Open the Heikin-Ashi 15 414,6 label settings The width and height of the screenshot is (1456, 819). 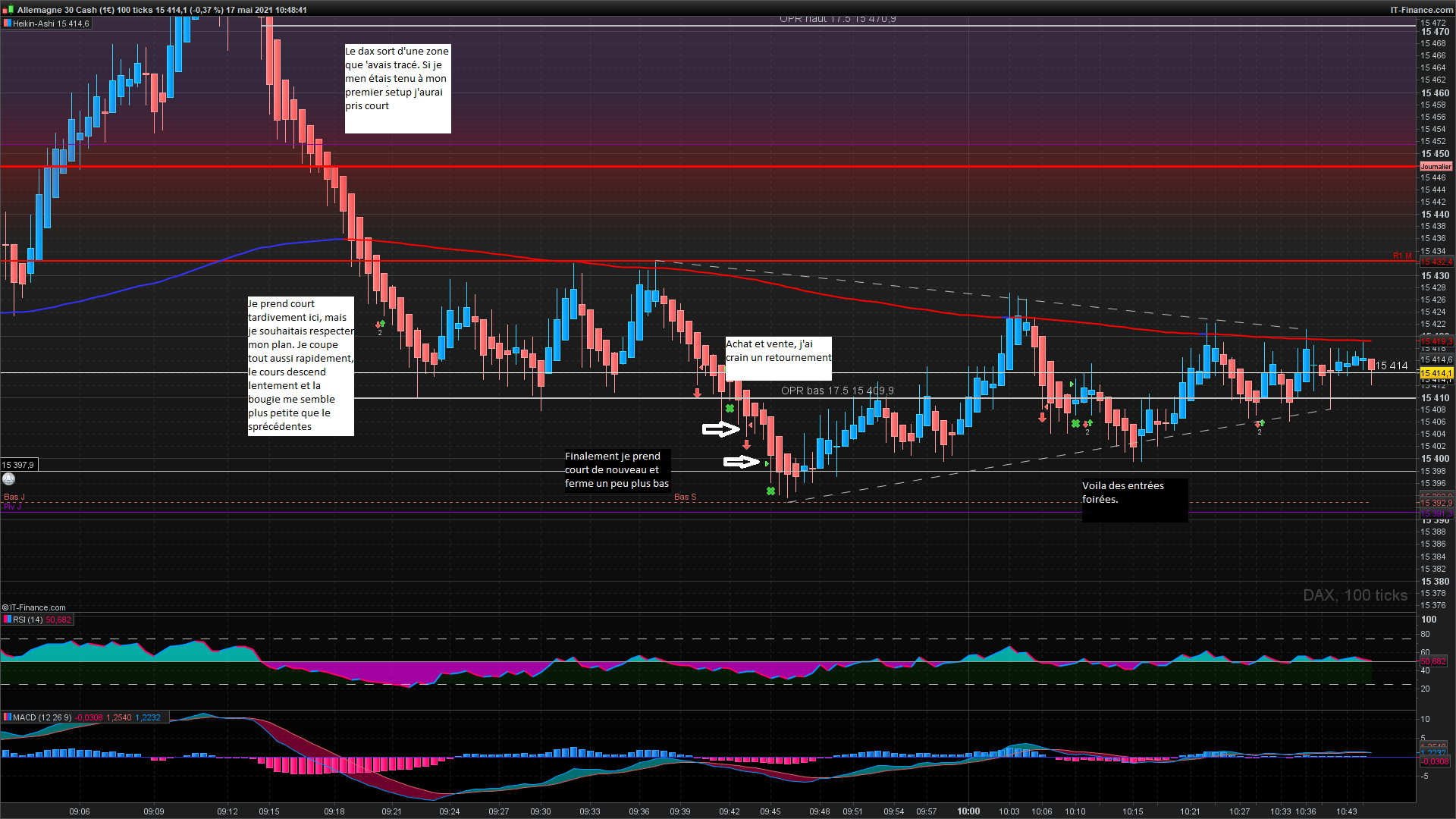pos(51,24)
